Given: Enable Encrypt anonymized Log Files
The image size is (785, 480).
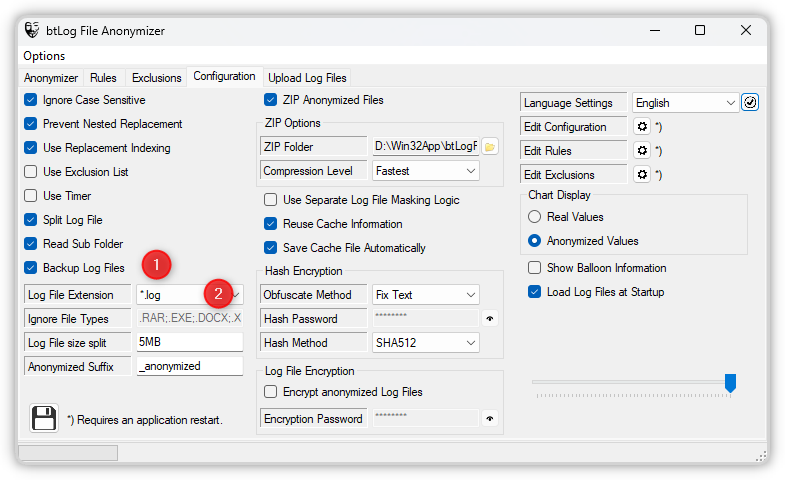Looking at the screenshot, I should [x=271, y=392].
